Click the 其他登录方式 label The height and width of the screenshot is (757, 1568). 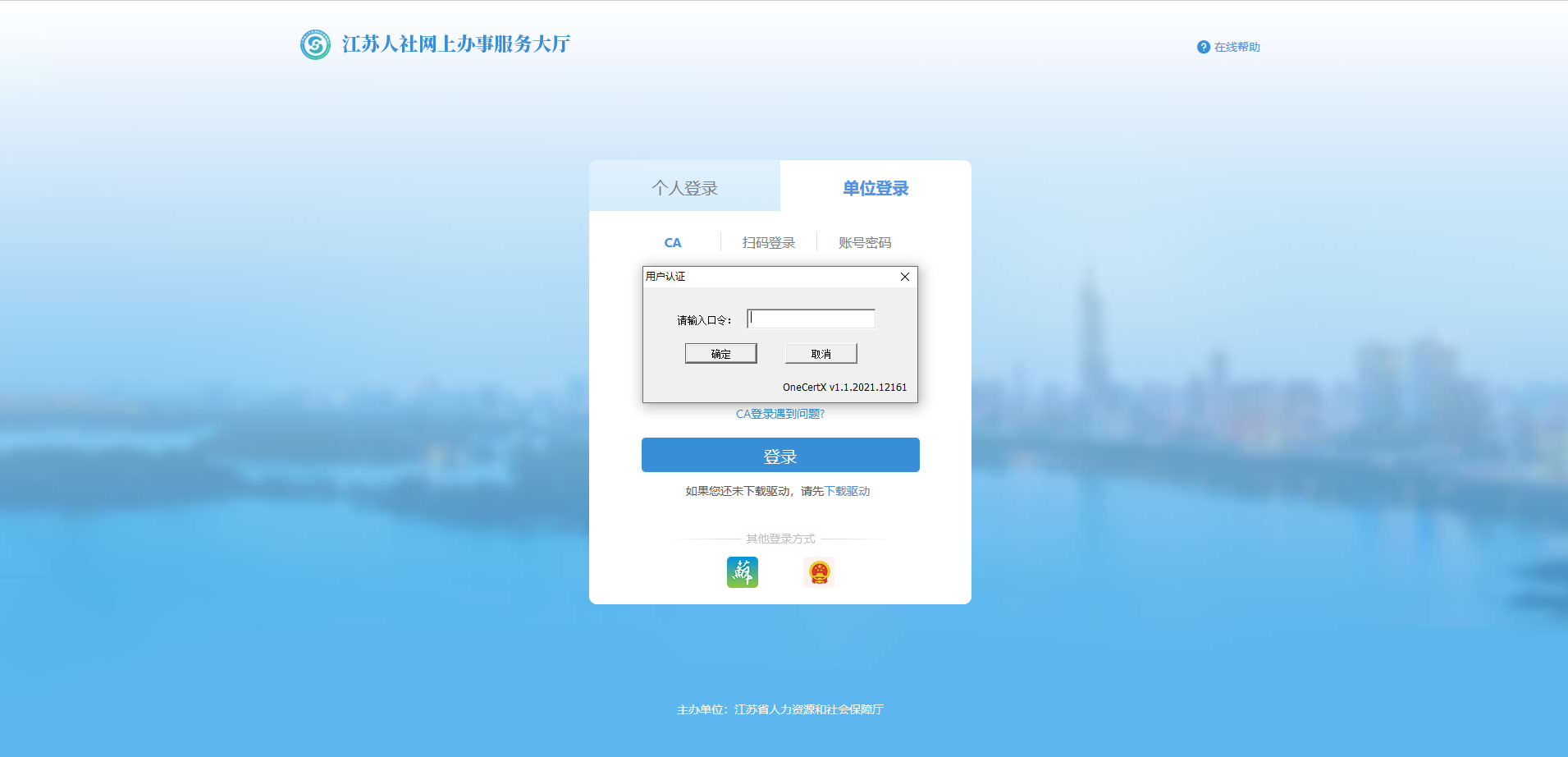(x=780, y=539)
